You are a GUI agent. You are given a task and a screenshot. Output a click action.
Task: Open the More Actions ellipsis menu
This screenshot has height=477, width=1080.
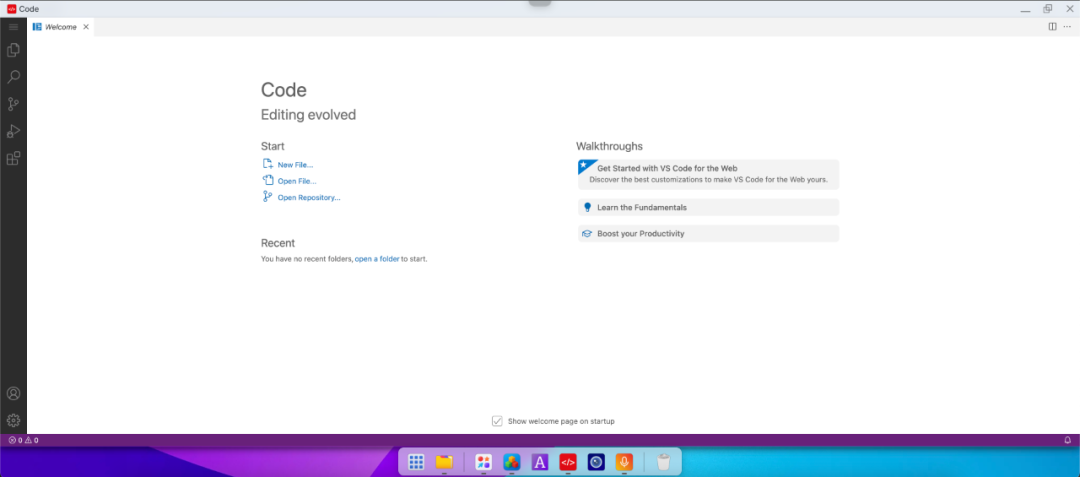coord(1067,27)
